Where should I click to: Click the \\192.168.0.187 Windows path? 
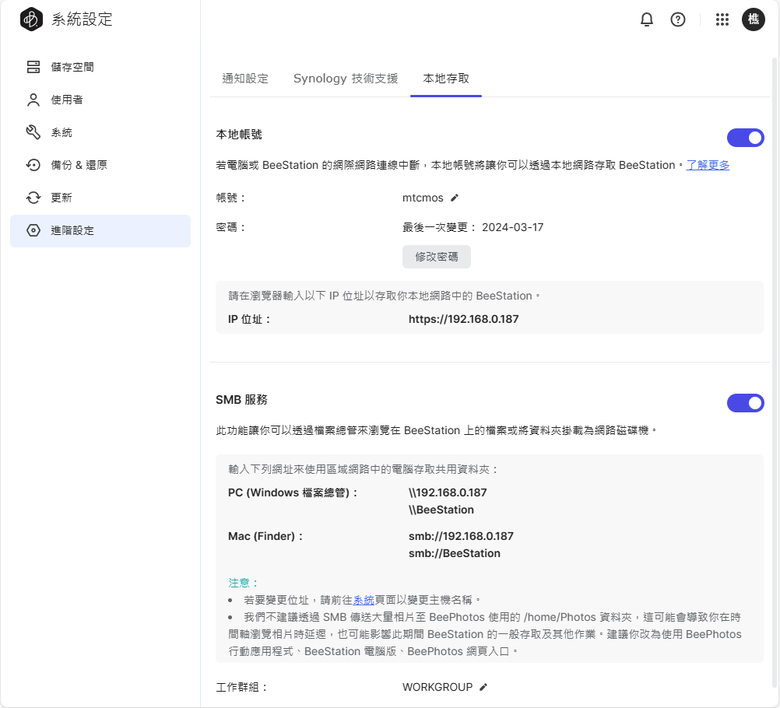coord(448,493)
